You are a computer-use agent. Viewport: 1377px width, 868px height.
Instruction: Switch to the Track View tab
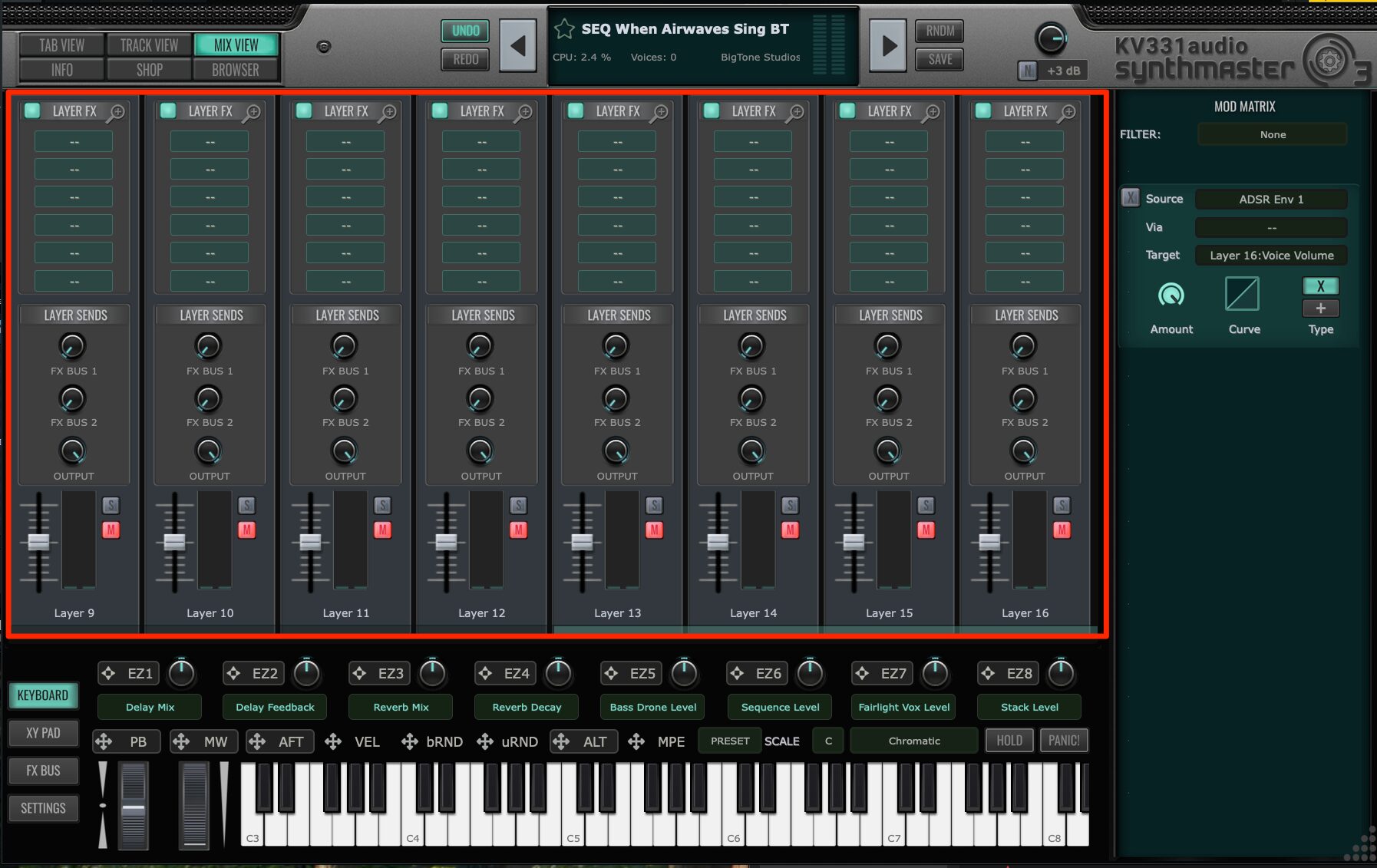coord(149,45)
